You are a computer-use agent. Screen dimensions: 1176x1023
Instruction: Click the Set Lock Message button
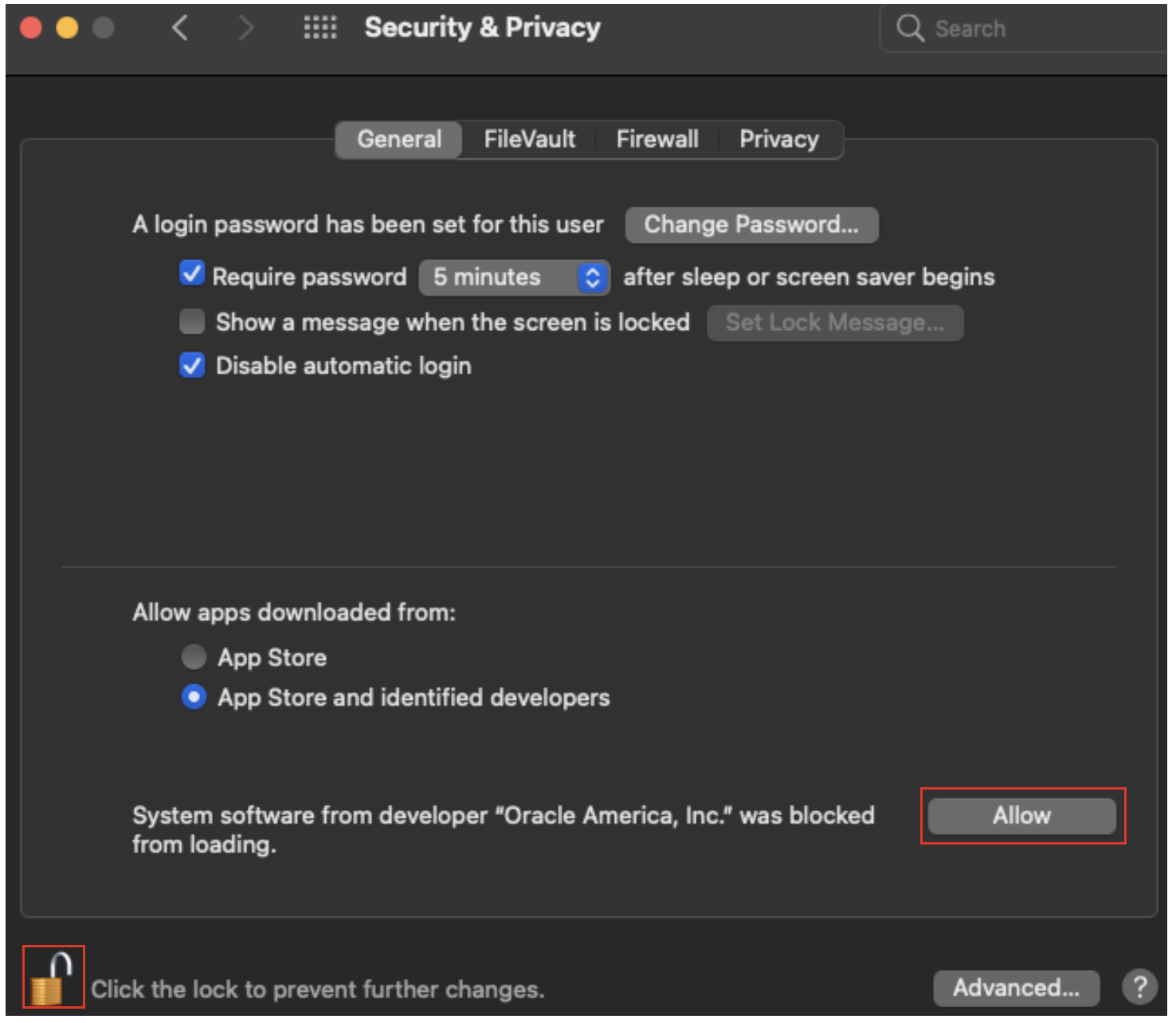pos(834,323)
